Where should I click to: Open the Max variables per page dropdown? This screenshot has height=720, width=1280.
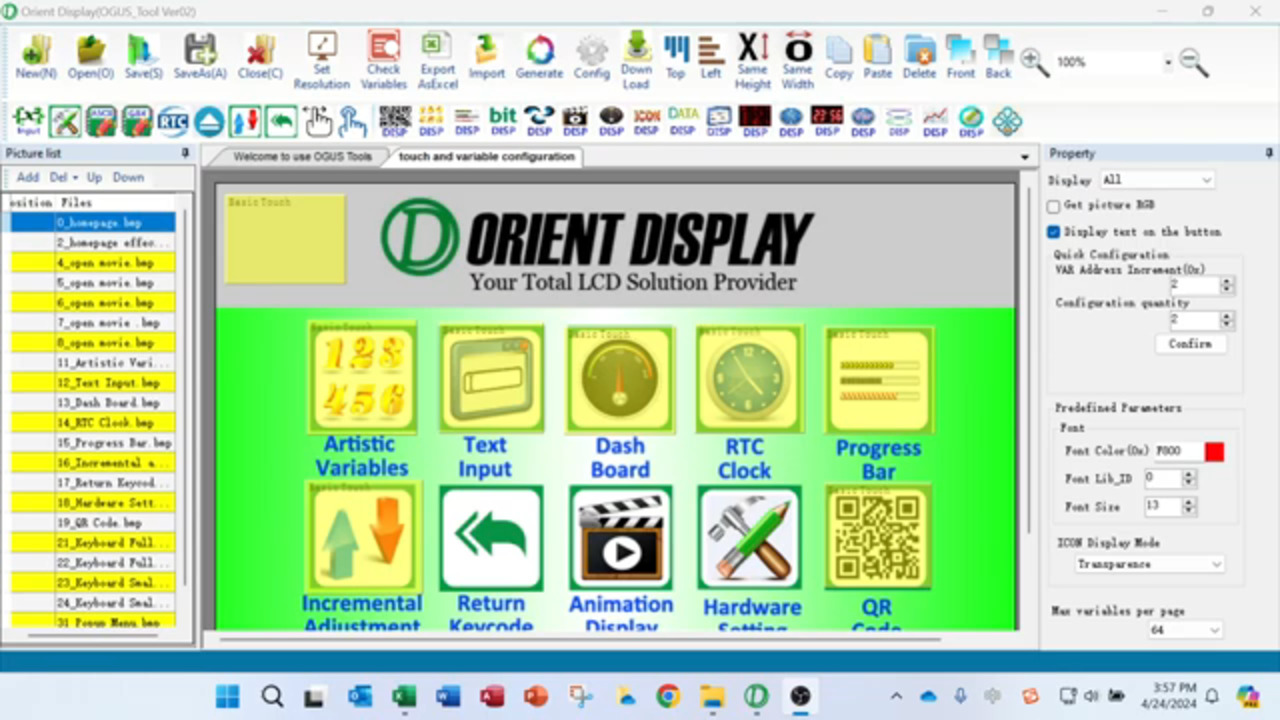tap(1185, 630)
